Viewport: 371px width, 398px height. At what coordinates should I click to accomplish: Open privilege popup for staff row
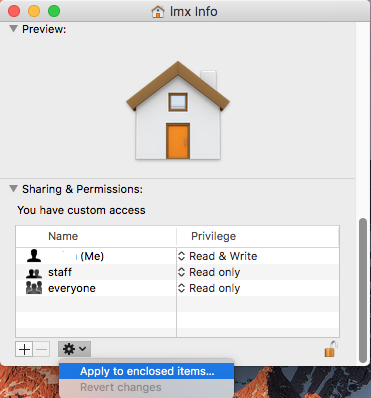(x=181, y=272)
